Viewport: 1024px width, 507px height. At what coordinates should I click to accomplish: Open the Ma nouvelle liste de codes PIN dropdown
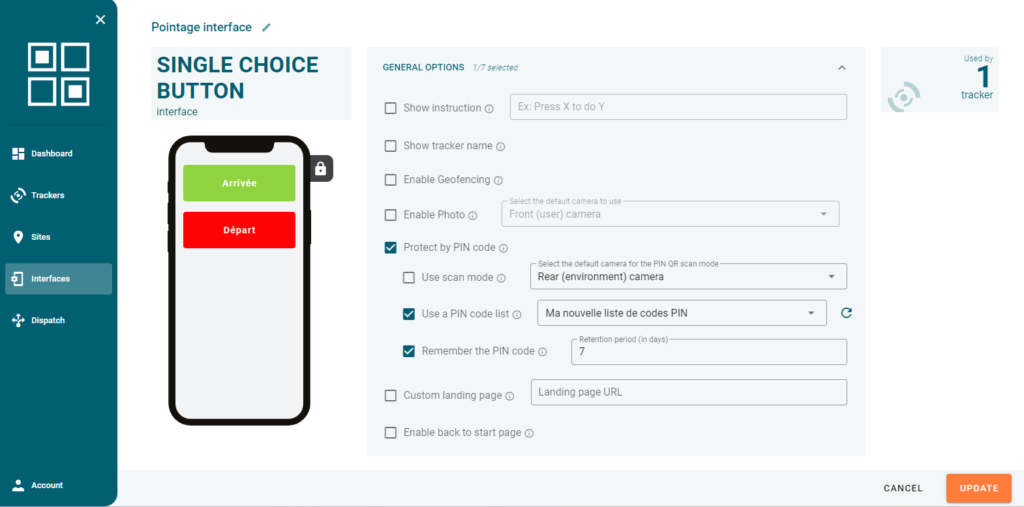tap(682, 313)
